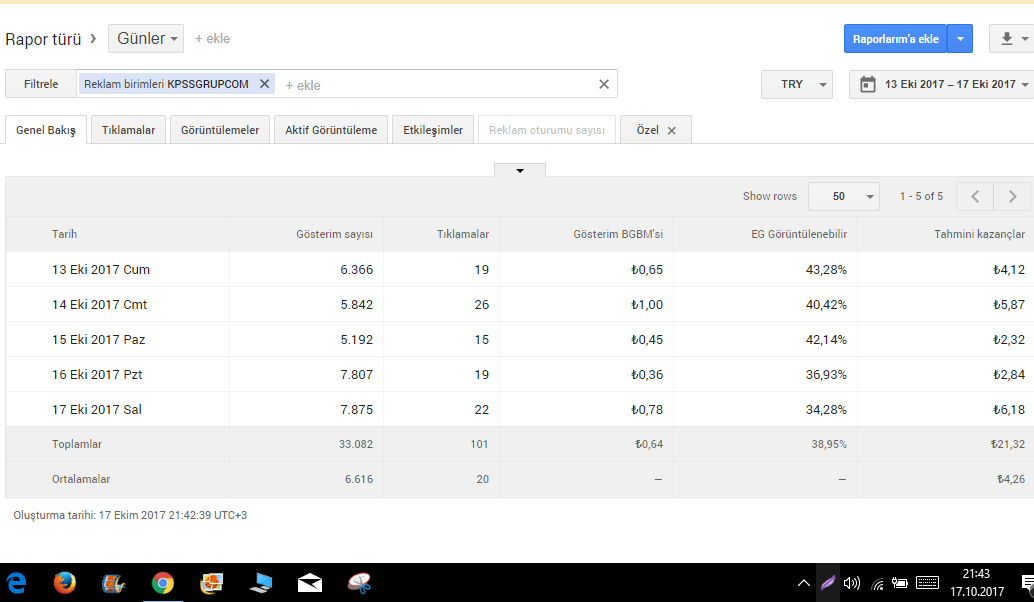This screenshot has width=1034, height=602.
Task: Click the feather icon in tray
Action: [x=828, y=583]
